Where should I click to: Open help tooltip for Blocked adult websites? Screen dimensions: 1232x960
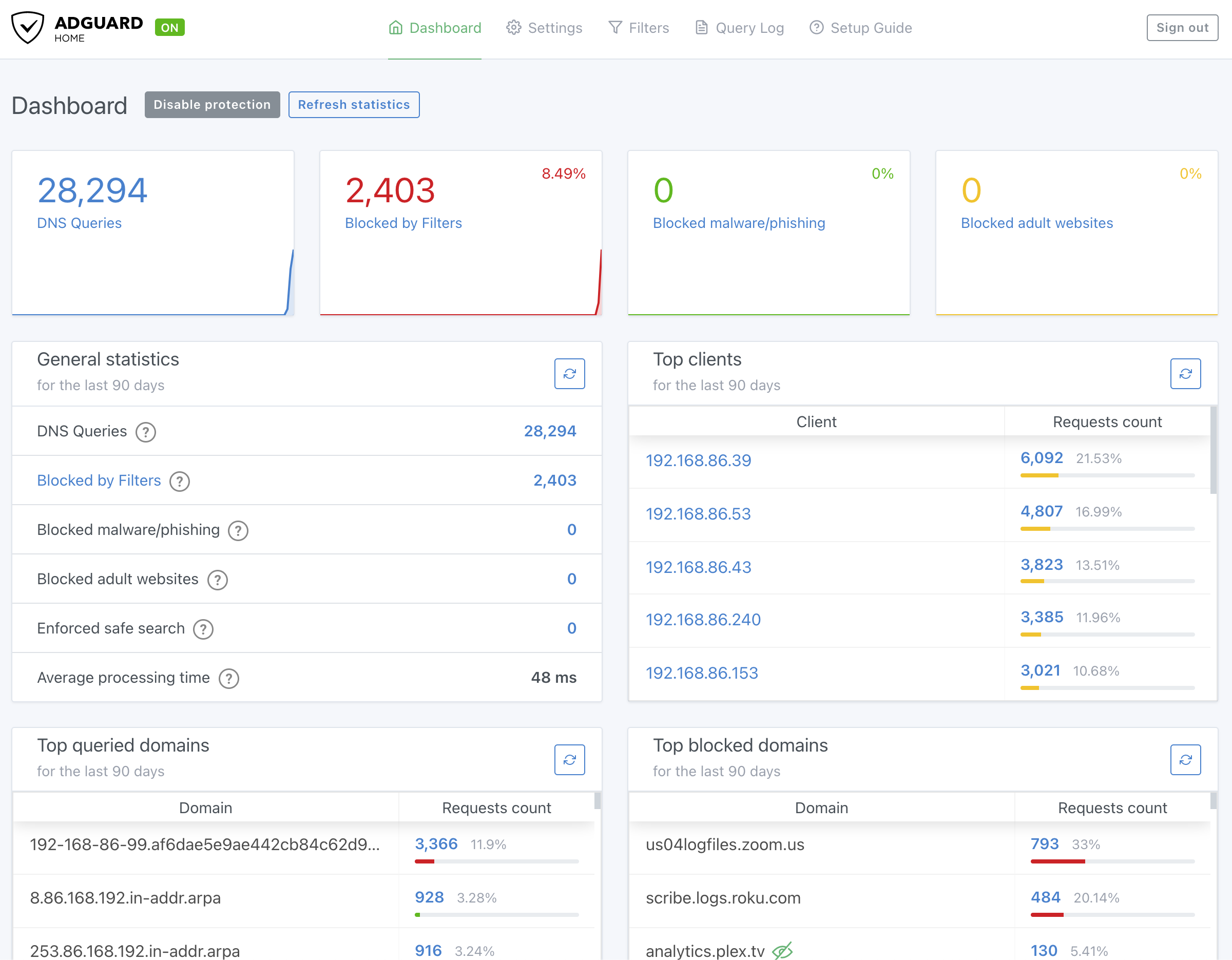coord(217,580)
